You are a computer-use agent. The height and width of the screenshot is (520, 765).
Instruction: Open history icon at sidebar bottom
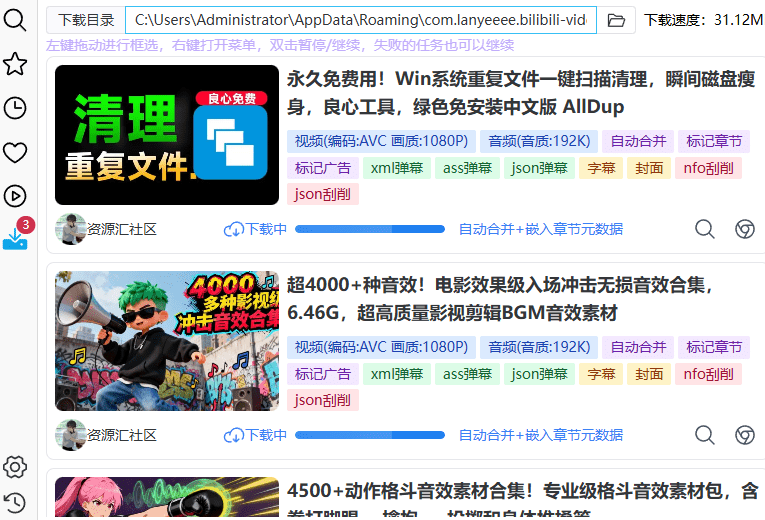pyautogui.click(x=15, y=503)
